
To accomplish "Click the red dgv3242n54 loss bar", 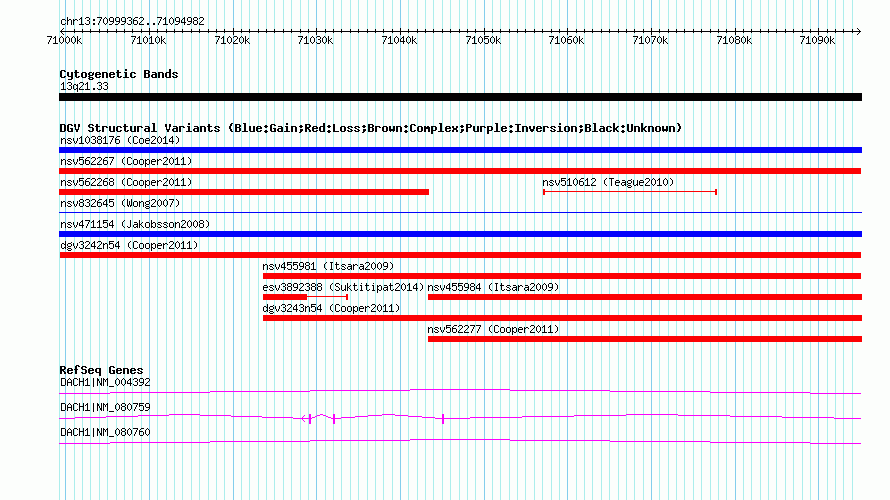I will click(460, 255).
